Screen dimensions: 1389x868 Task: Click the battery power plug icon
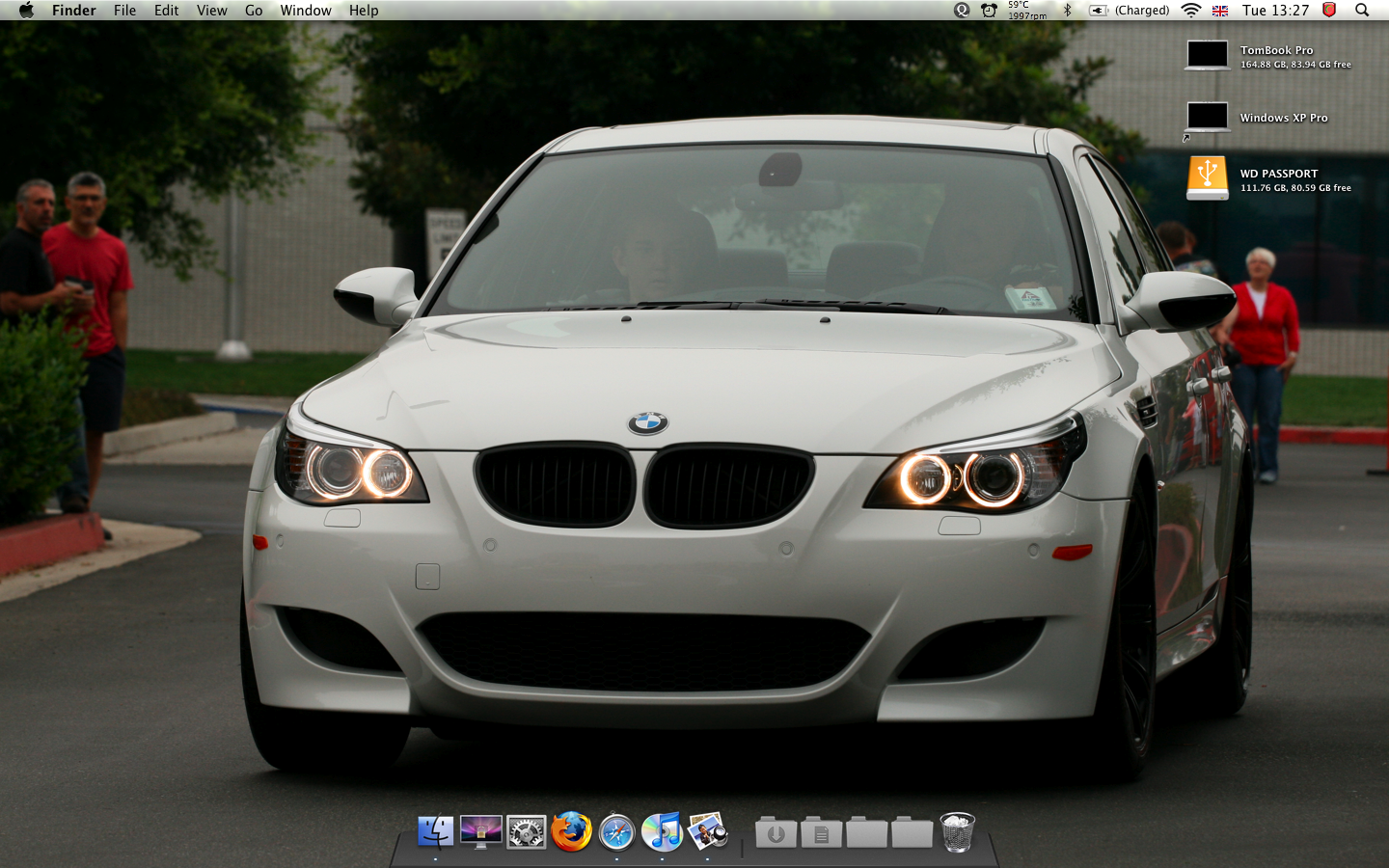point(1099,10)
